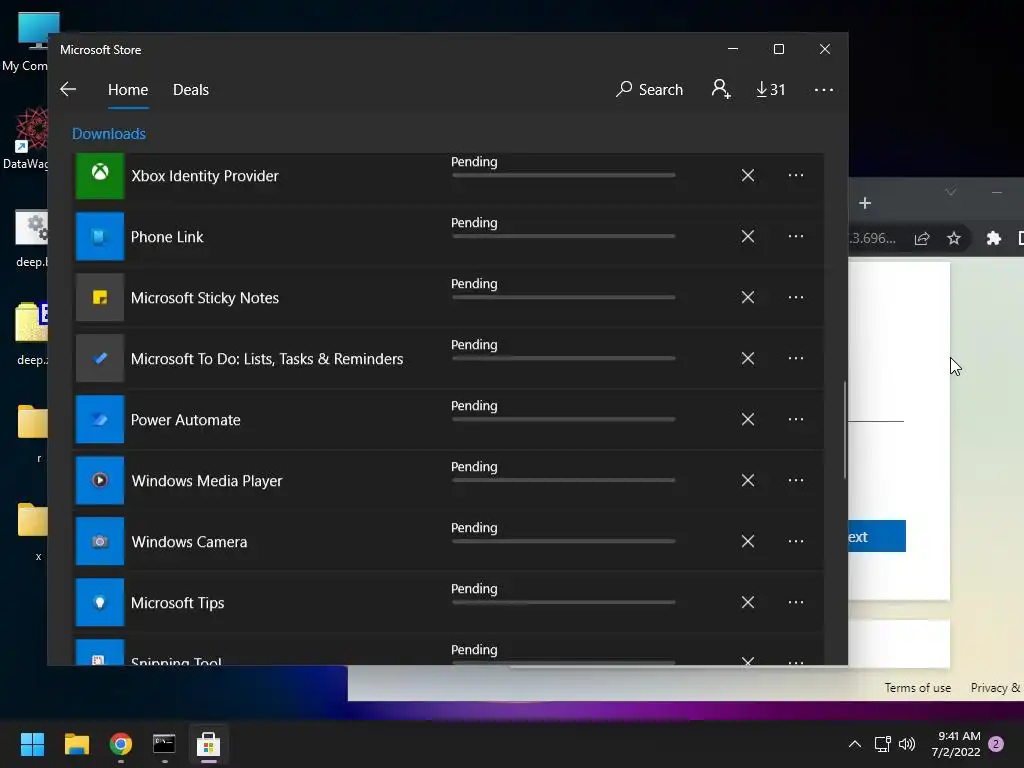The image size is (1024, 768).
Task: Open the Terms of use link
Action: pyautogui.click(x=918, y=688)
